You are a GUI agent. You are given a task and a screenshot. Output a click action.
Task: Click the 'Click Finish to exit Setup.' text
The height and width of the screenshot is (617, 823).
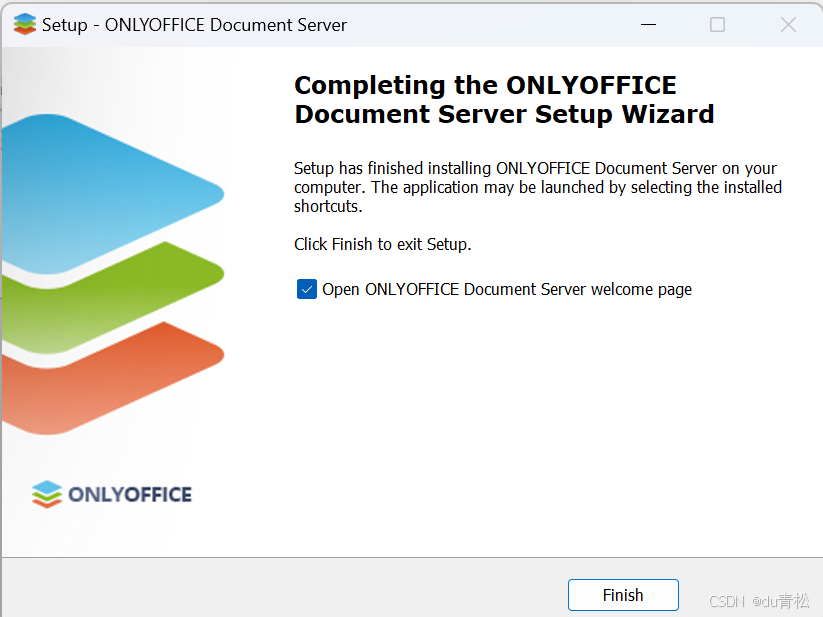click(383, 244)
